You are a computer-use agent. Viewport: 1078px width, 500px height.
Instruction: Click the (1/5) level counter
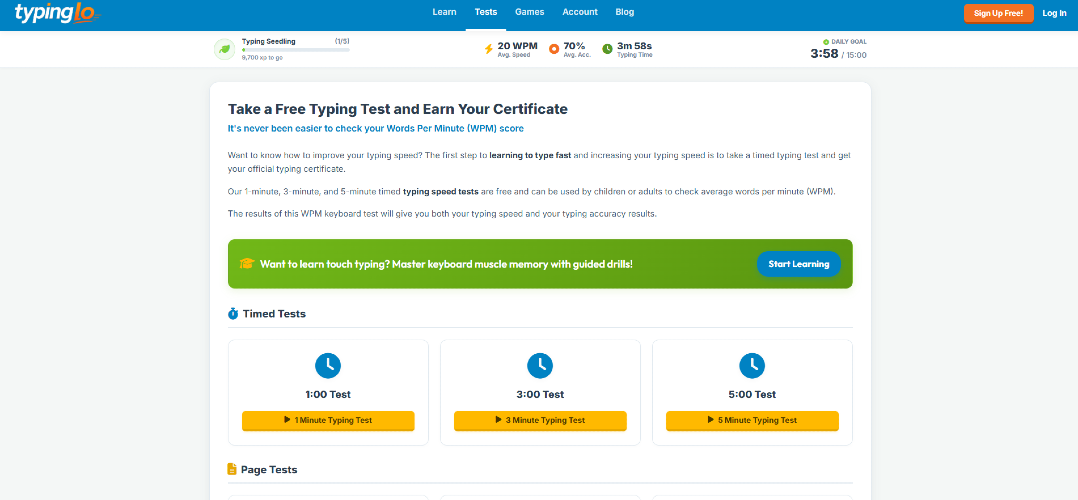click(342, 41)
